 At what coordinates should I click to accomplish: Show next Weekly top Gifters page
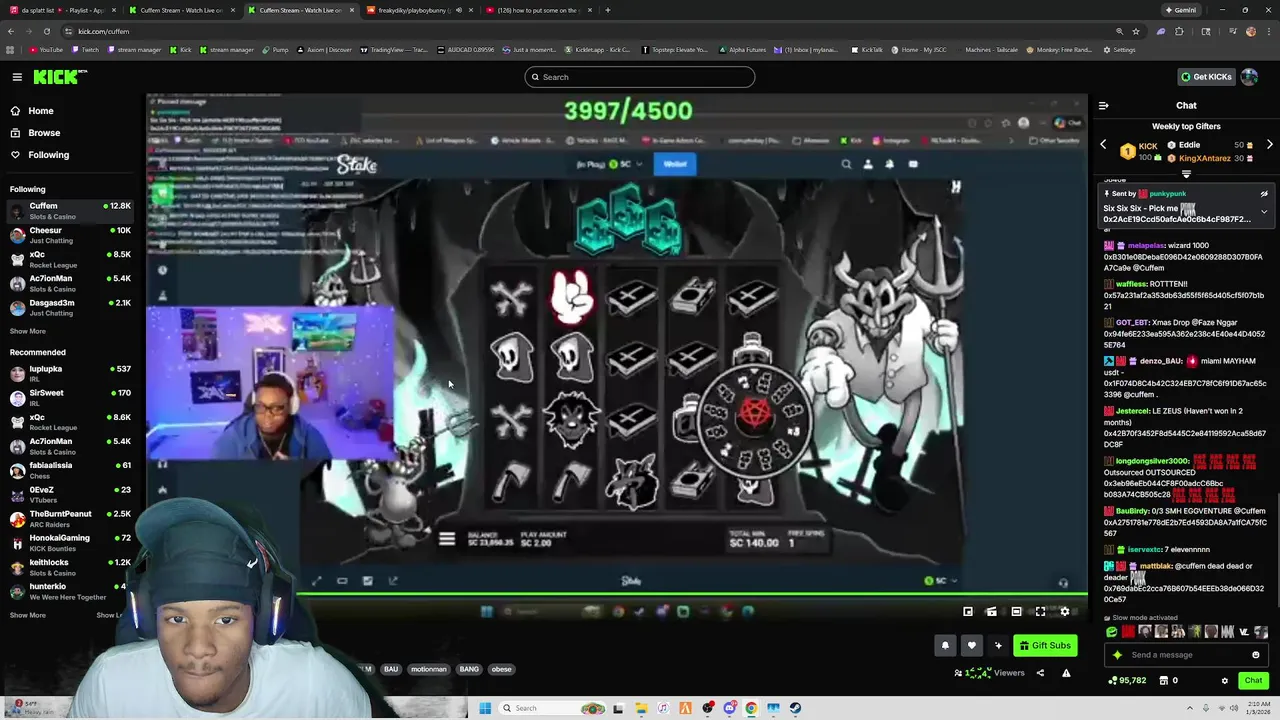tap(1269, 145)
